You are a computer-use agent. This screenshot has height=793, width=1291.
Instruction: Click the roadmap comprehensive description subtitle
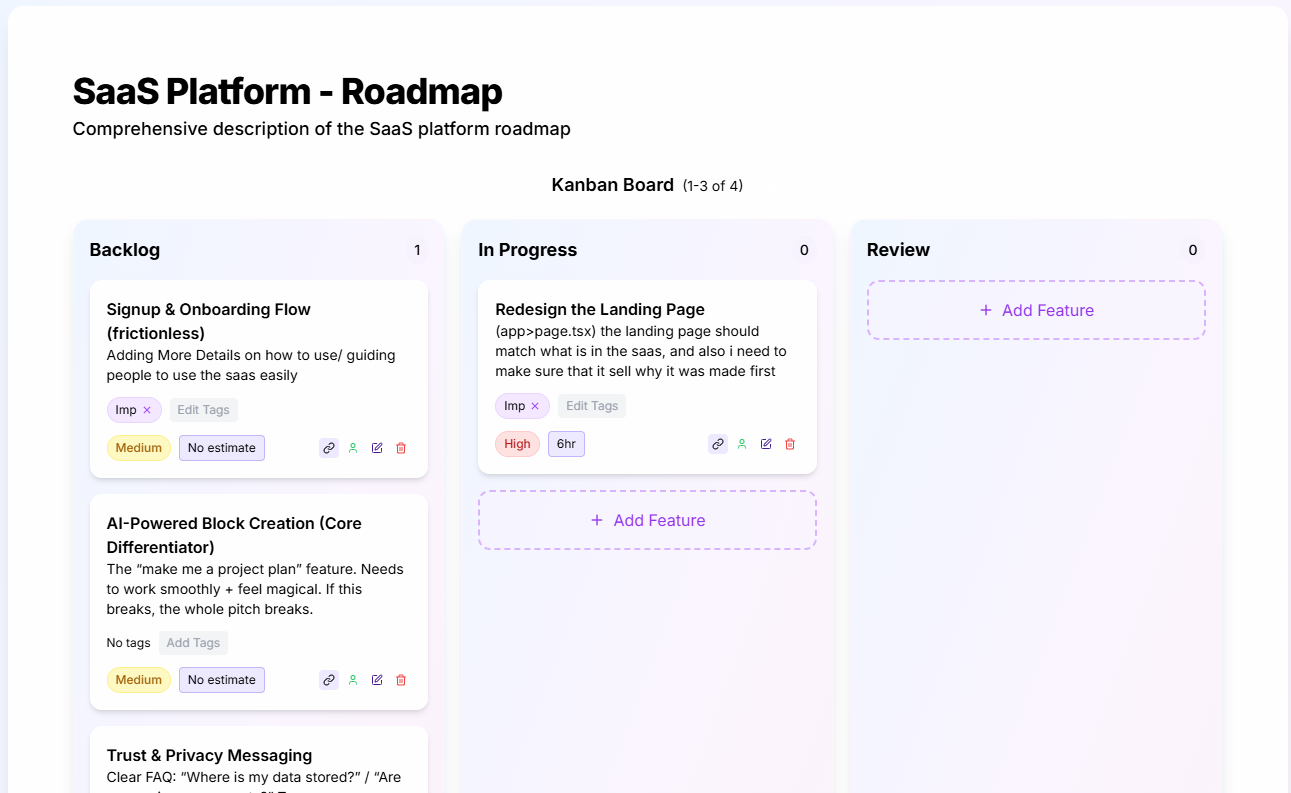click(322, 129)
